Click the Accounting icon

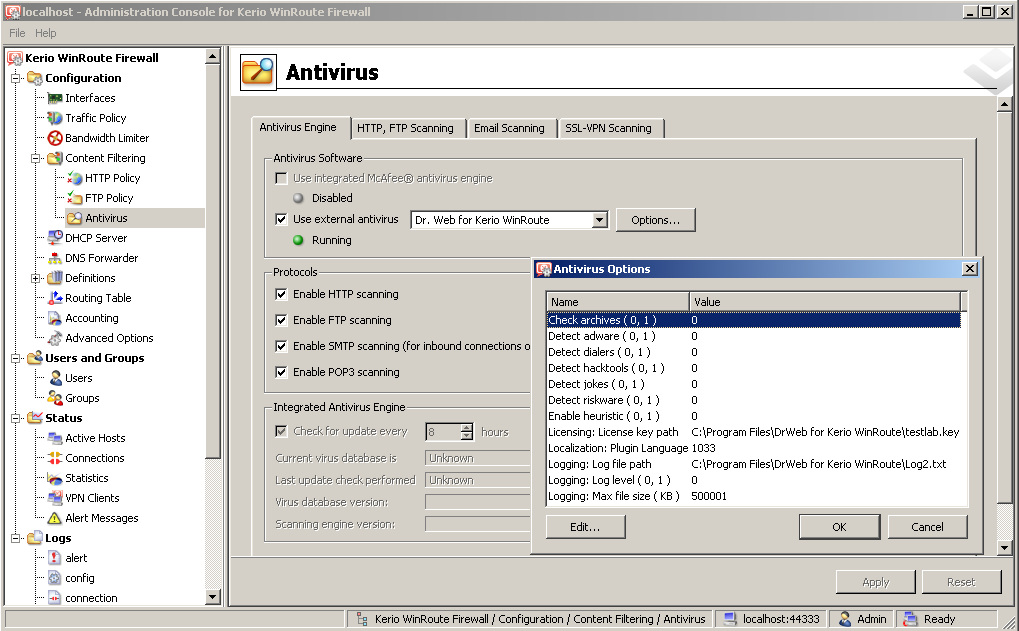[x=55, y=318]
